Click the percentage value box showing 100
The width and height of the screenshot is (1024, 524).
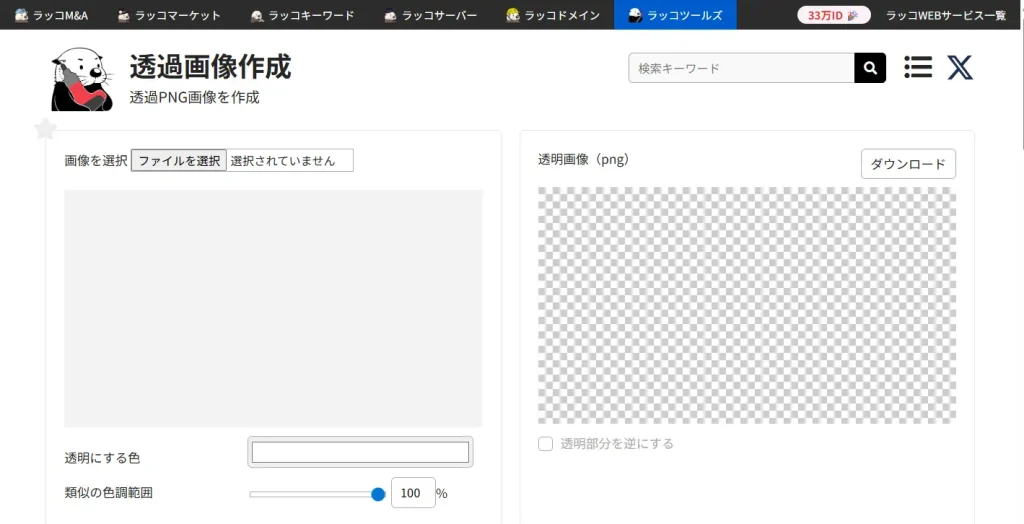(412, 493)
